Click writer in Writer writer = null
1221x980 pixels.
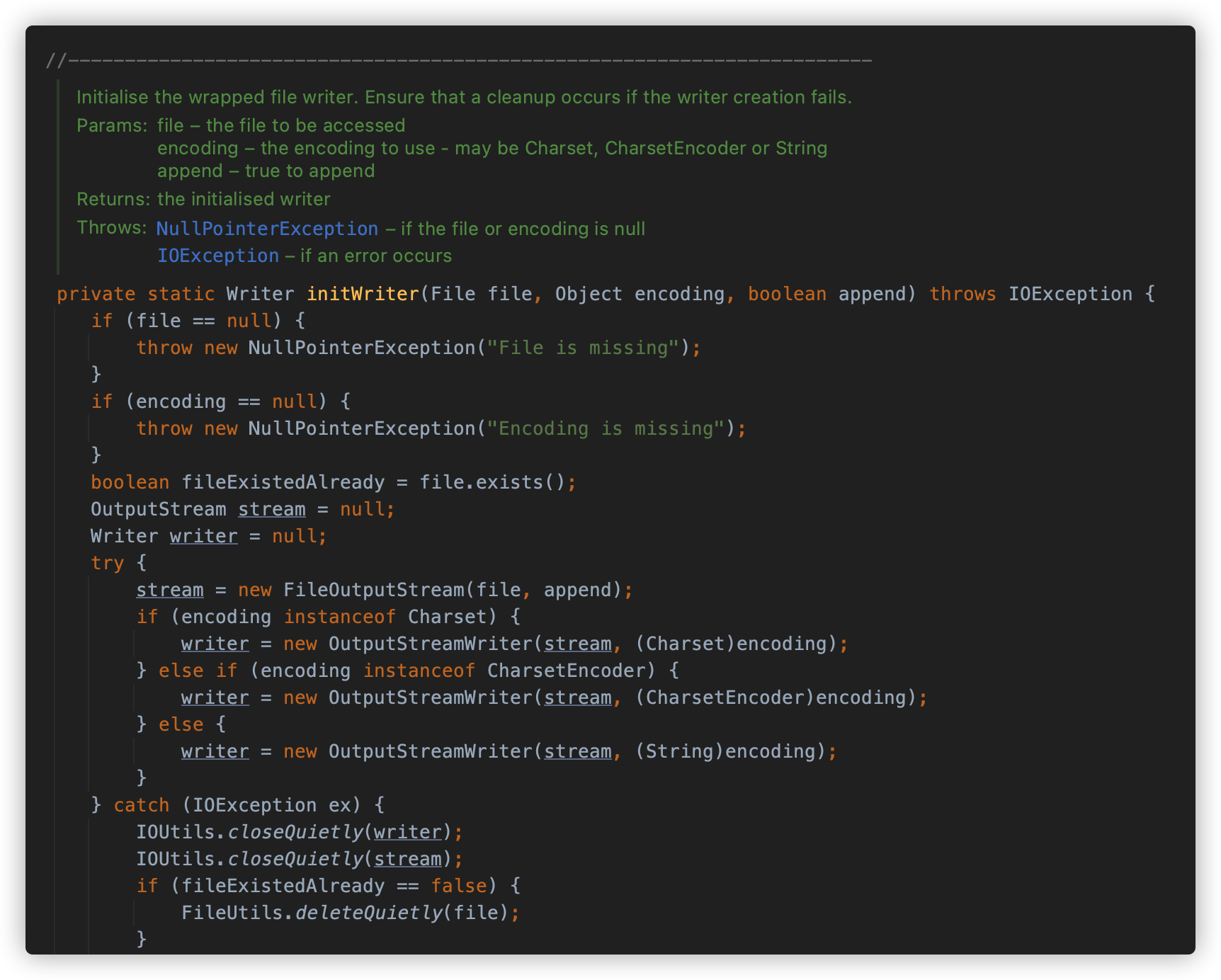point(204,536)
